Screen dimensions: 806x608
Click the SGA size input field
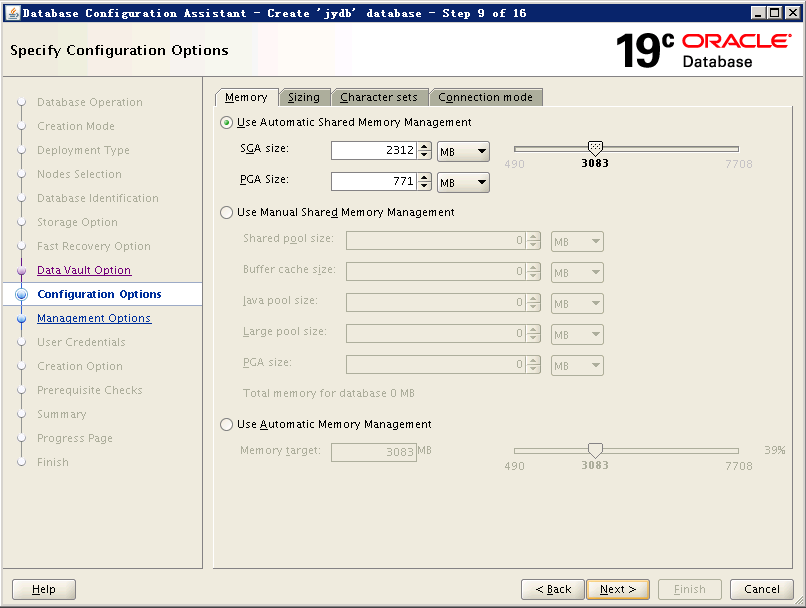(374, 151)
